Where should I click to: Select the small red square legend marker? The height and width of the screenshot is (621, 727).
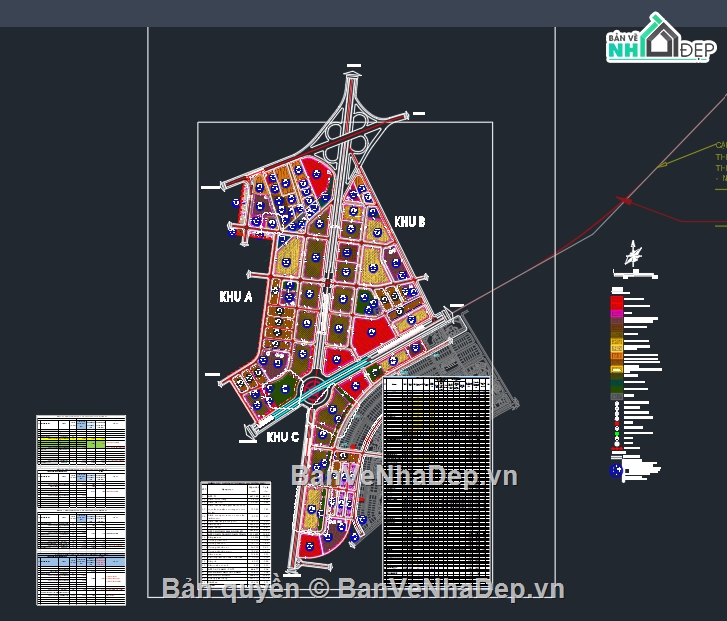coord(617,423)
